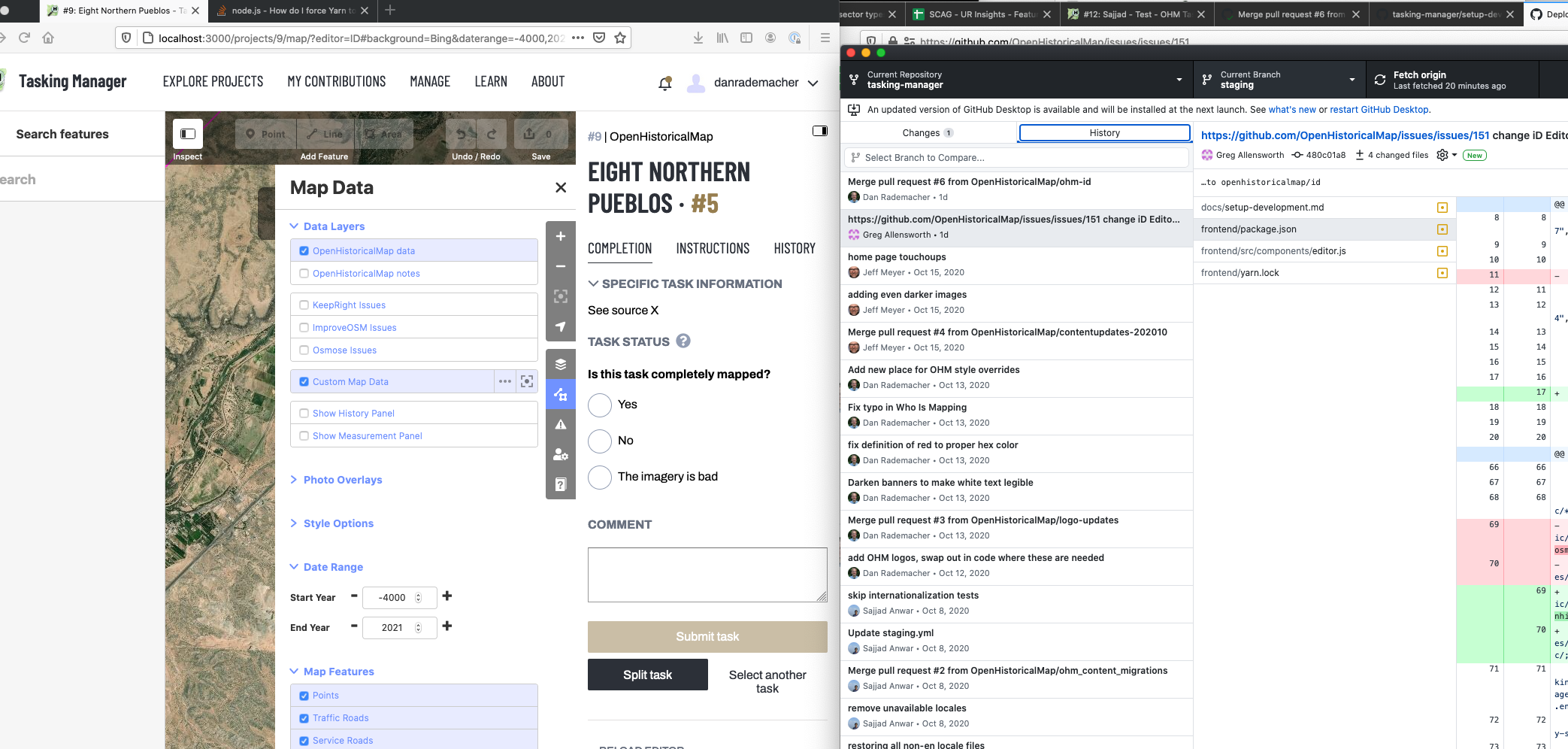Select the Yes radio button for task status
This screenshot has height=749, width=1568.
coord(599,405)
